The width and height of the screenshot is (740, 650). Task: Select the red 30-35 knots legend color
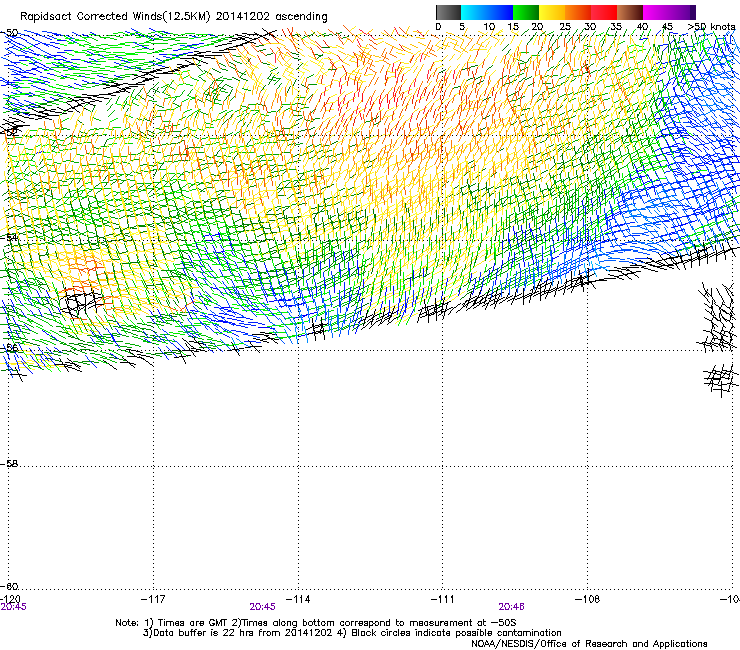pos(604,12)
